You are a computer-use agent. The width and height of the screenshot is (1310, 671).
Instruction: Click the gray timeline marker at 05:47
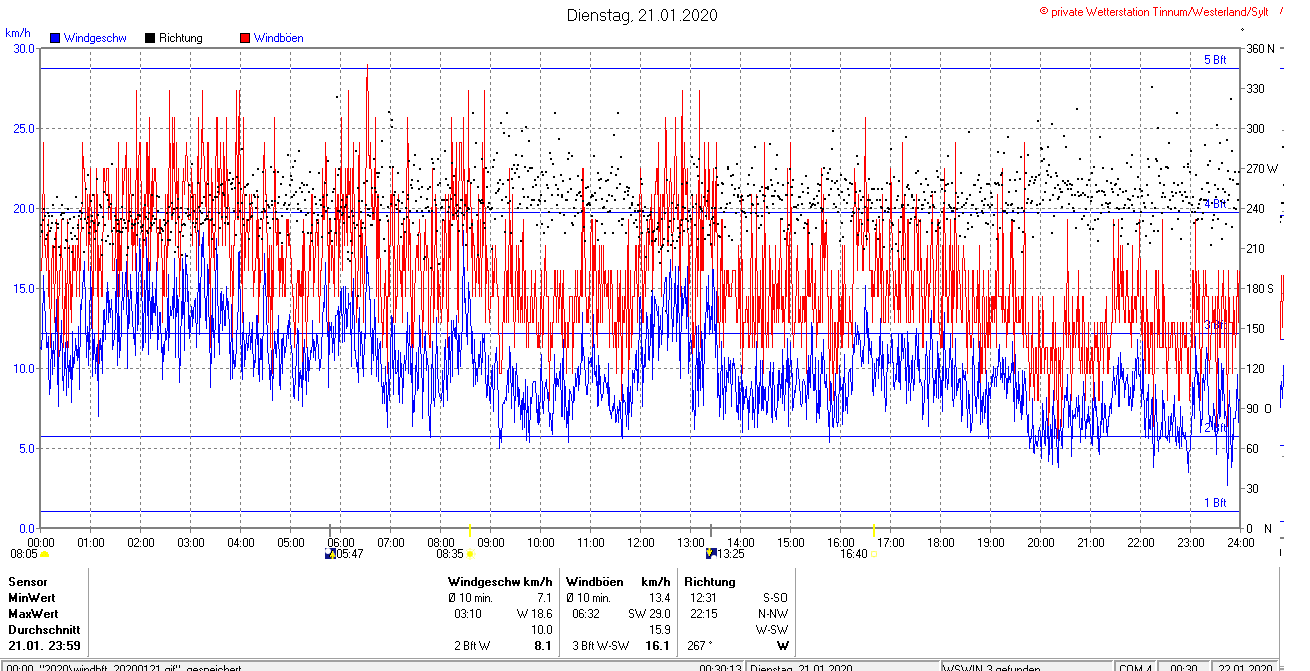tap(331, 529)
